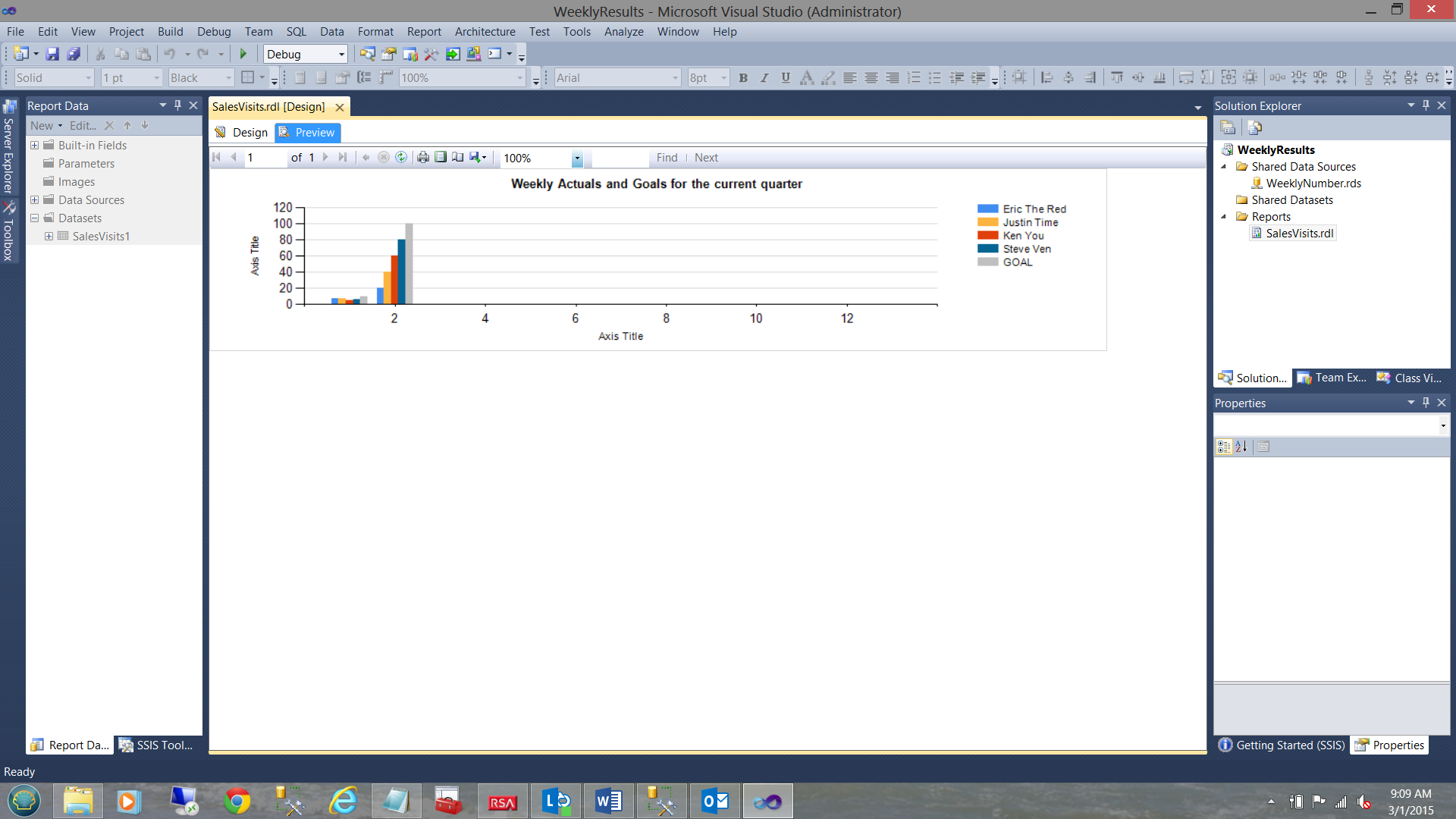Expand the Built-in Fields node
1456x819 pixels.
point(34,145)
